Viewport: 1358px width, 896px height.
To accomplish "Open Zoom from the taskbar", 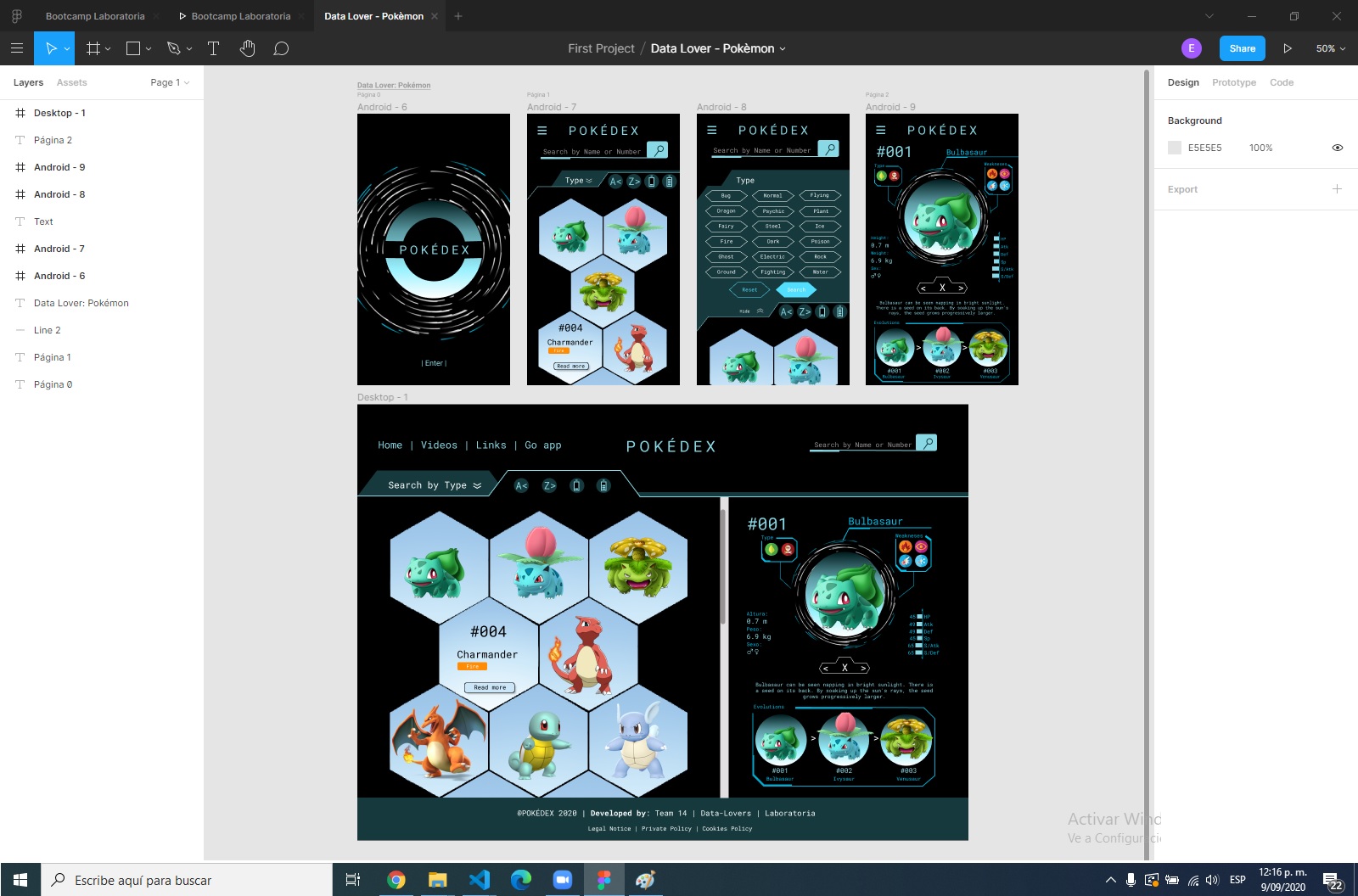I will (562, 880).
